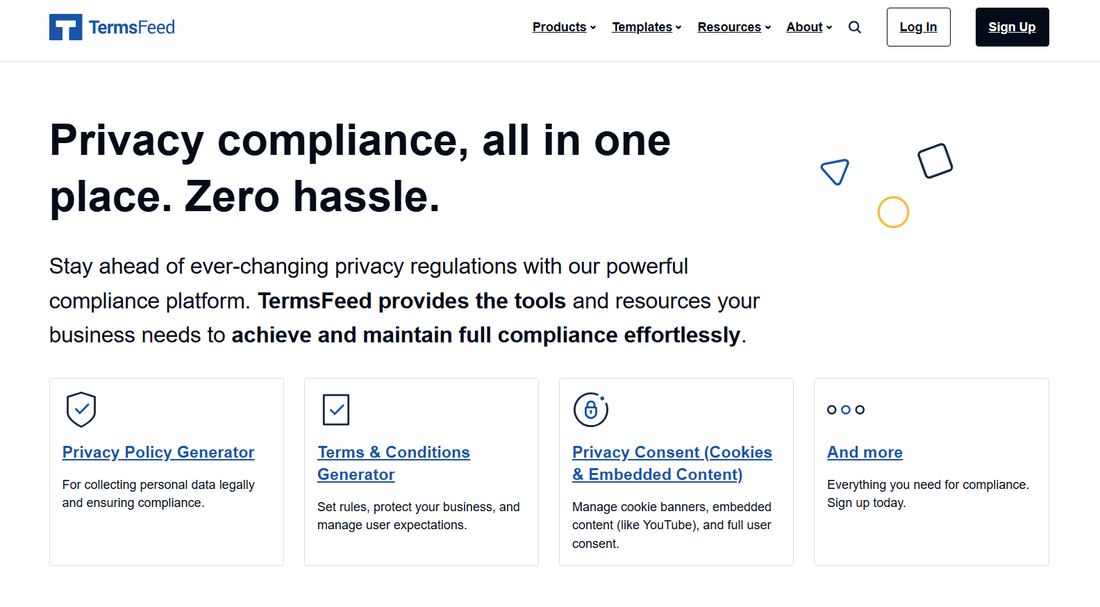Click the dark rounded square shape
1100x607 pixels.
935,161
